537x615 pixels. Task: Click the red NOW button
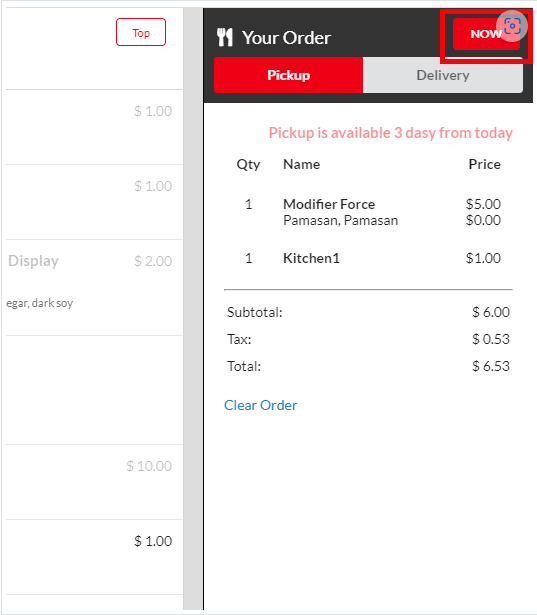pyautogui.click(x=486, y=34)
